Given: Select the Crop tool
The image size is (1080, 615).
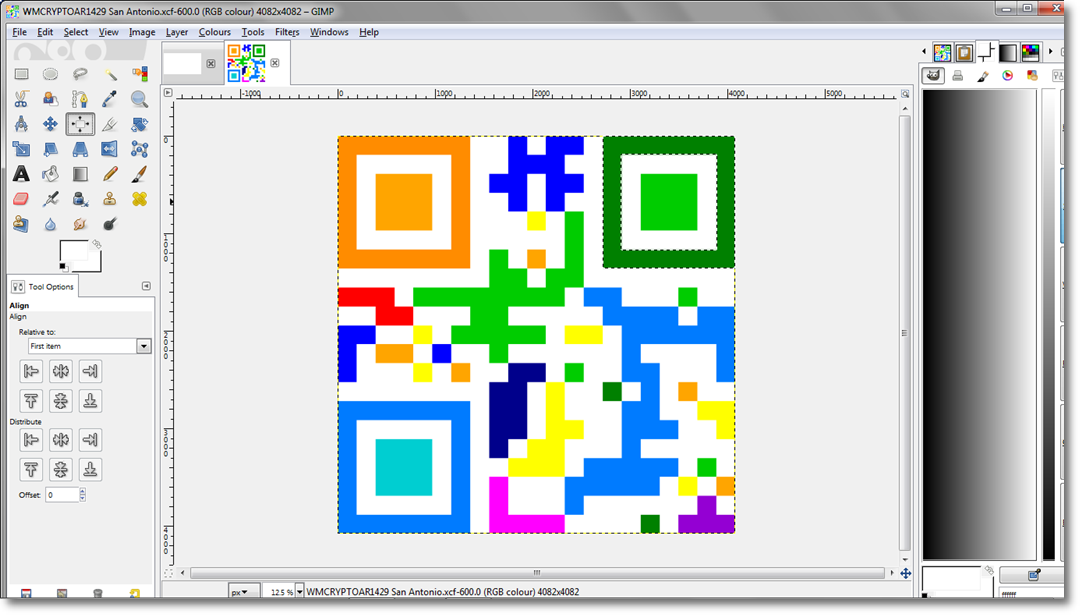Looking at the screenshot, I should coord(110,124).
